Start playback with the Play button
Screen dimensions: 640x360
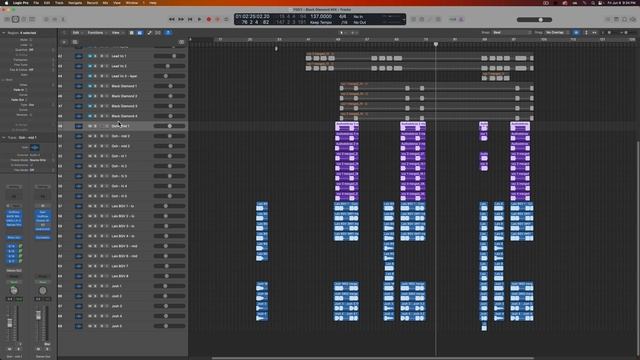(x=199, y=19)
